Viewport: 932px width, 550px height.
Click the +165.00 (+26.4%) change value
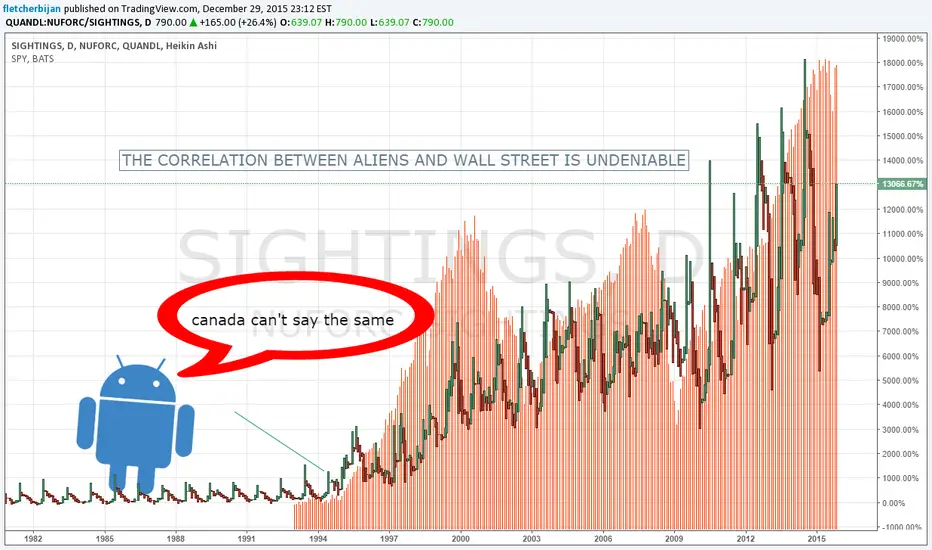(x=238, y=23)
